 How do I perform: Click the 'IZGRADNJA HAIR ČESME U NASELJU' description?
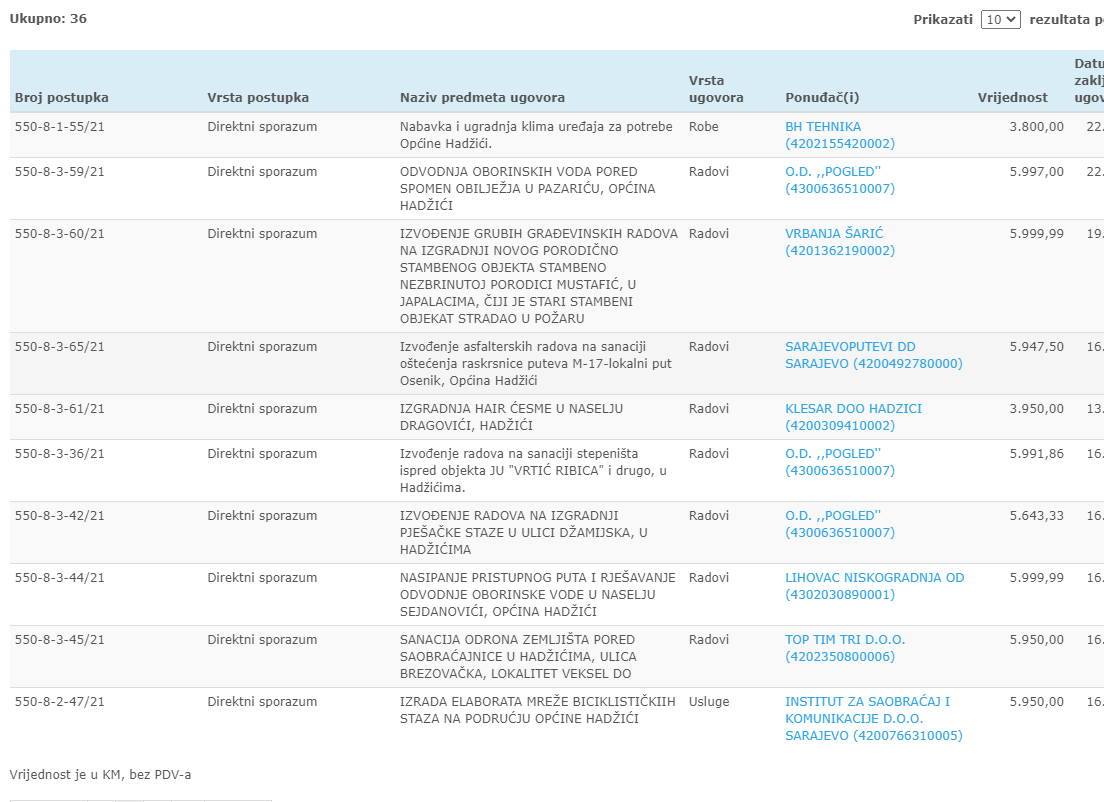pos(511,417)
